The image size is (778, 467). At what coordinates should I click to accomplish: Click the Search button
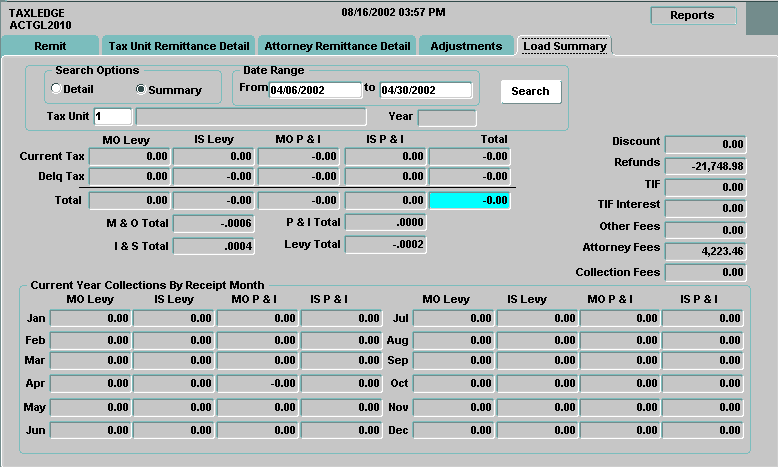tap(530, 91)
